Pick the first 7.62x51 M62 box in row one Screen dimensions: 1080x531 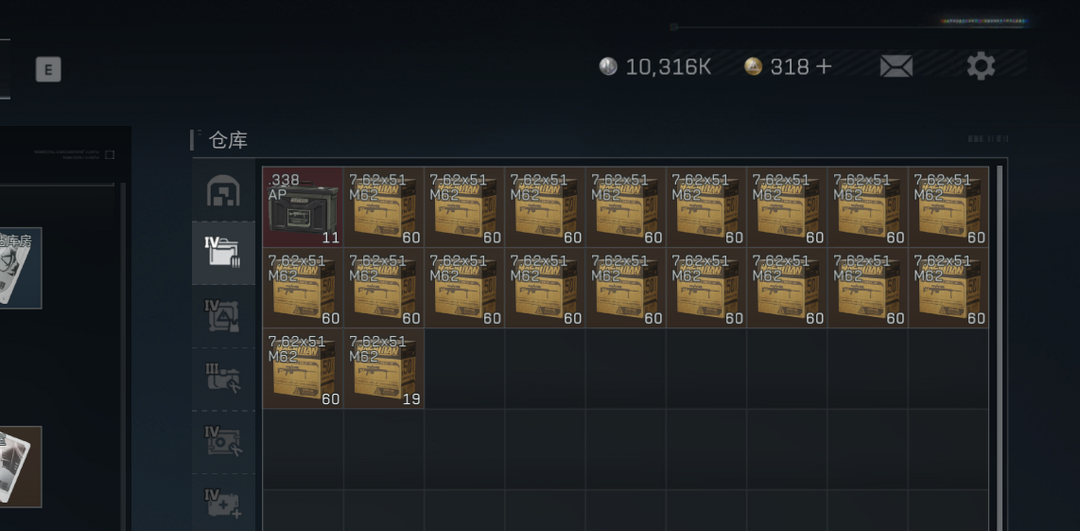(x=384, y=207)
